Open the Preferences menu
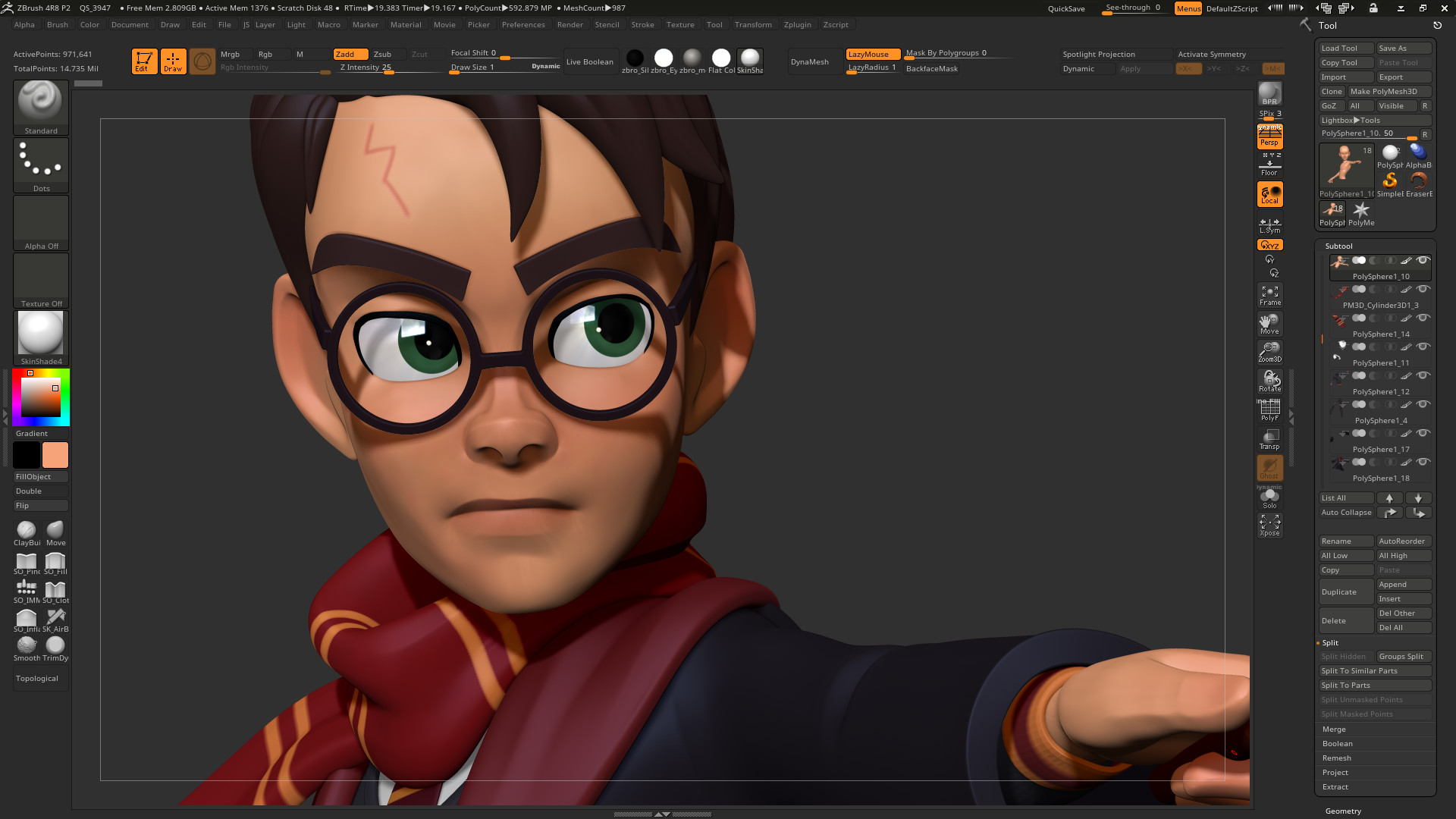The image size is (1456, 819). [x=523, y=24]
